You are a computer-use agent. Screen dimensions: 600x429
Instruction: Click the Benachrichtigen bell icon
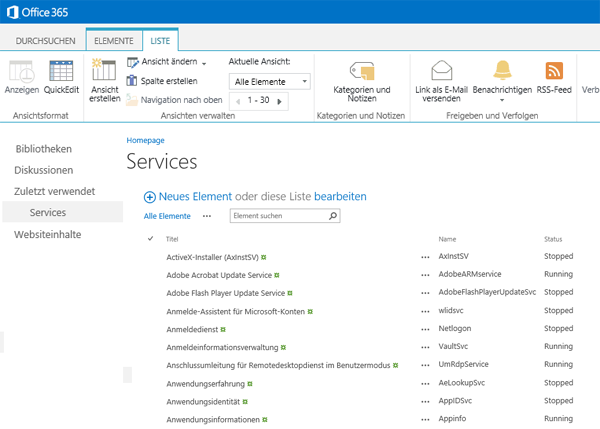[x=502, y=70]
